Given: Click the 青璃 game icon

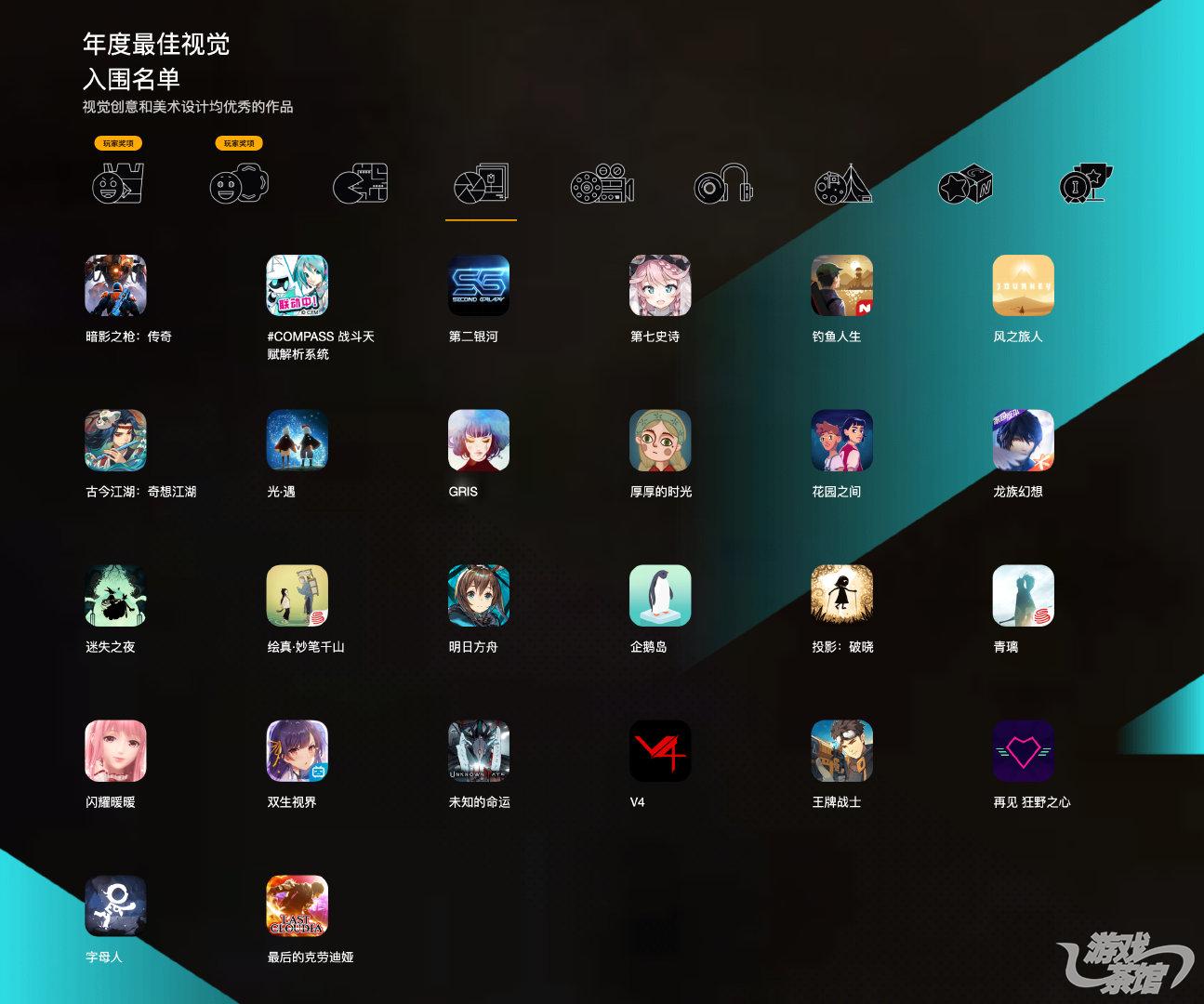Looking at the screenshot, I should pyautogui.click(x=1024, y=596).
